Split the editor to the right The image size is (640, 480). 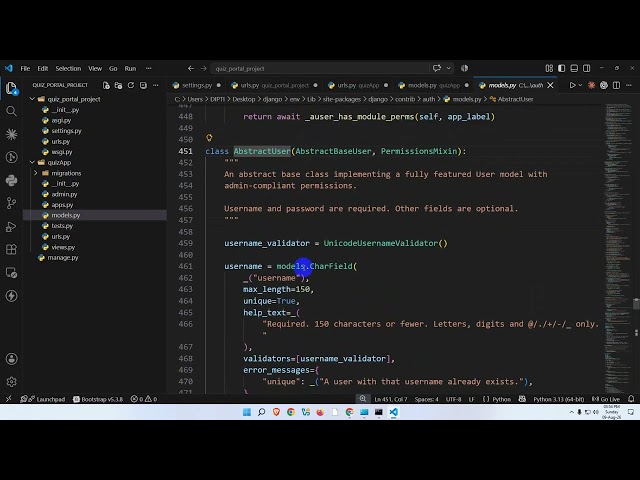[x=616, y=85]
